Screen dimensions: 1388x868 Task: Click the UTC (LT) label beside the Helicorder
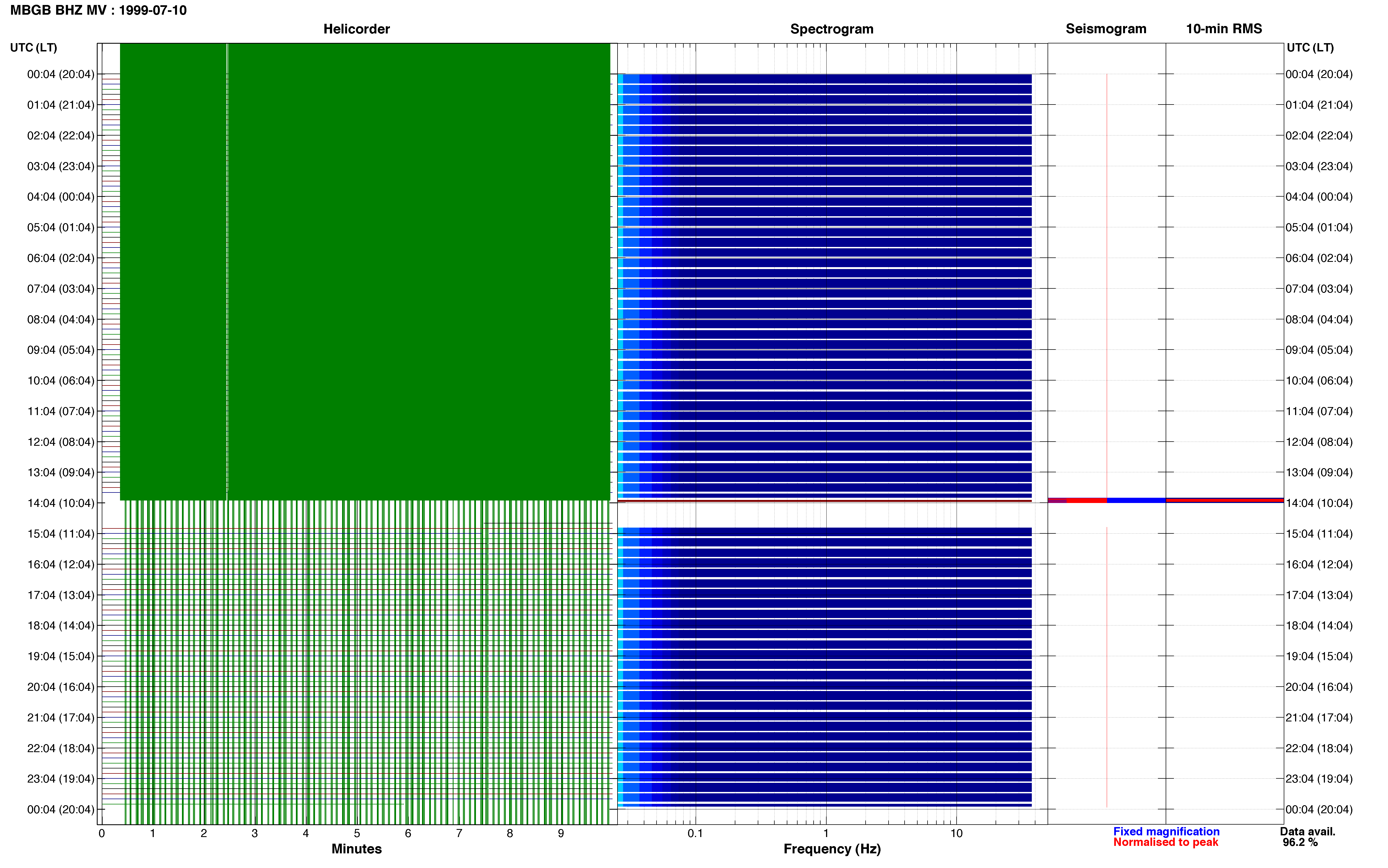(x=34, y=48)
